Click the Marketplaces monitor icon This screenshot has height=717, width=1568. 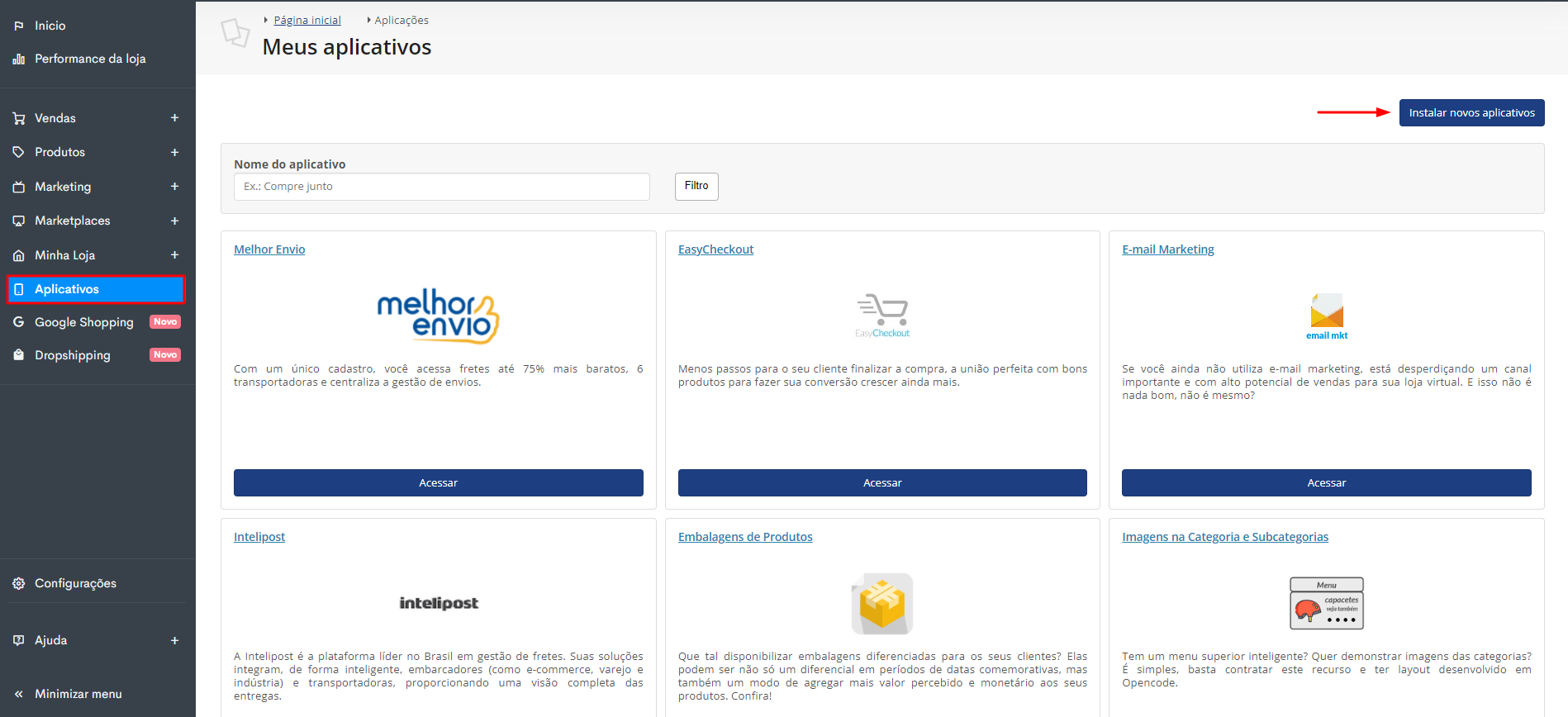19,221
